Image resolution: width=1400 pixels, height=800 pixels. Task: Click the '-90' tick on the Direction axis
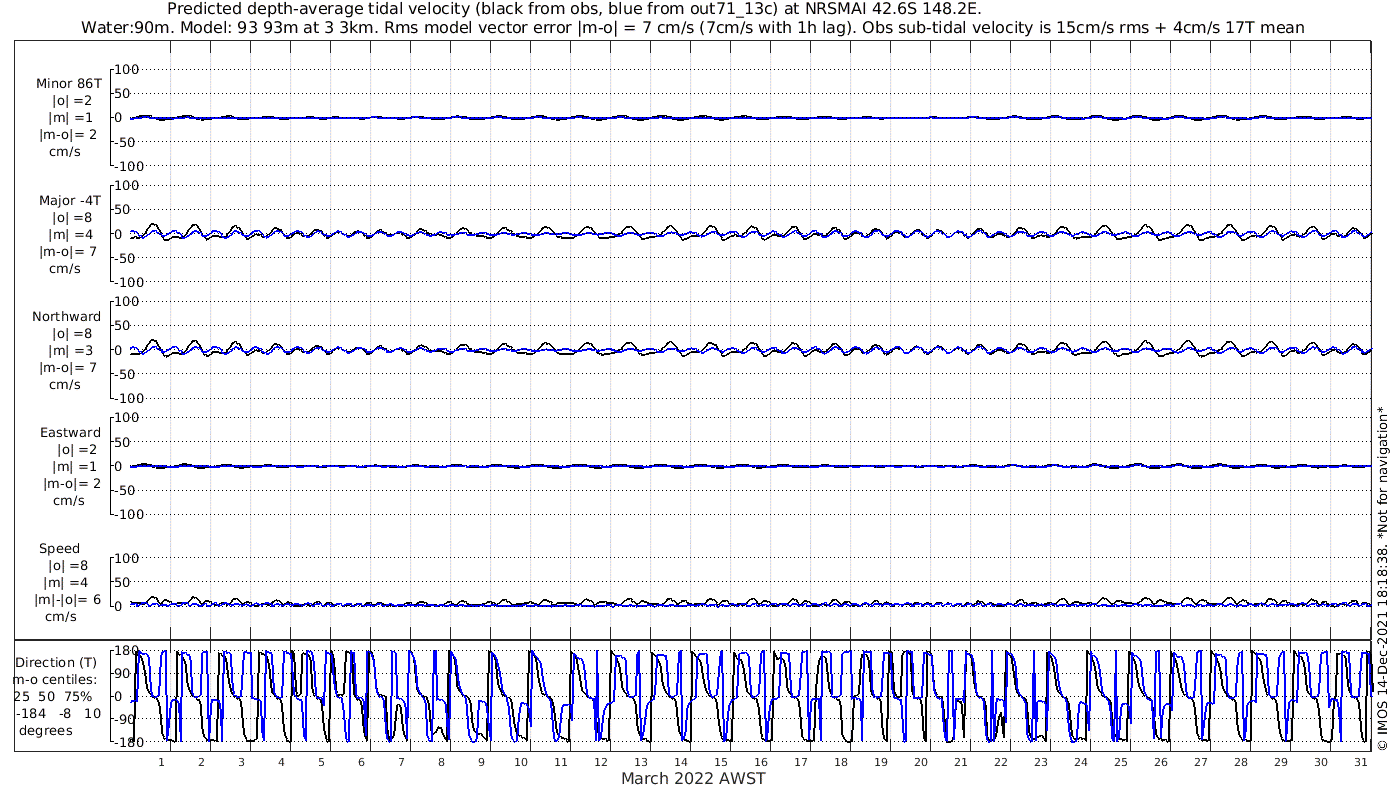[123, 719]
